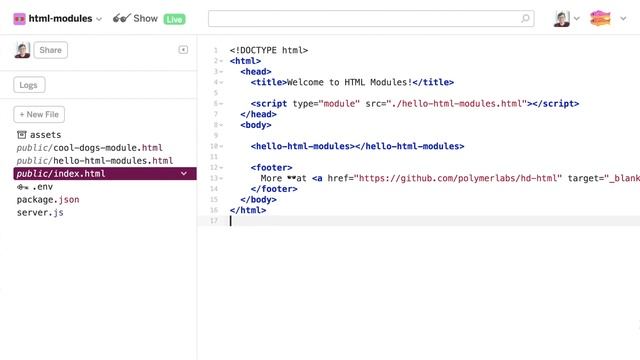Fold the title tag on line 4
The image size is (640, 360).
[221, 82]
